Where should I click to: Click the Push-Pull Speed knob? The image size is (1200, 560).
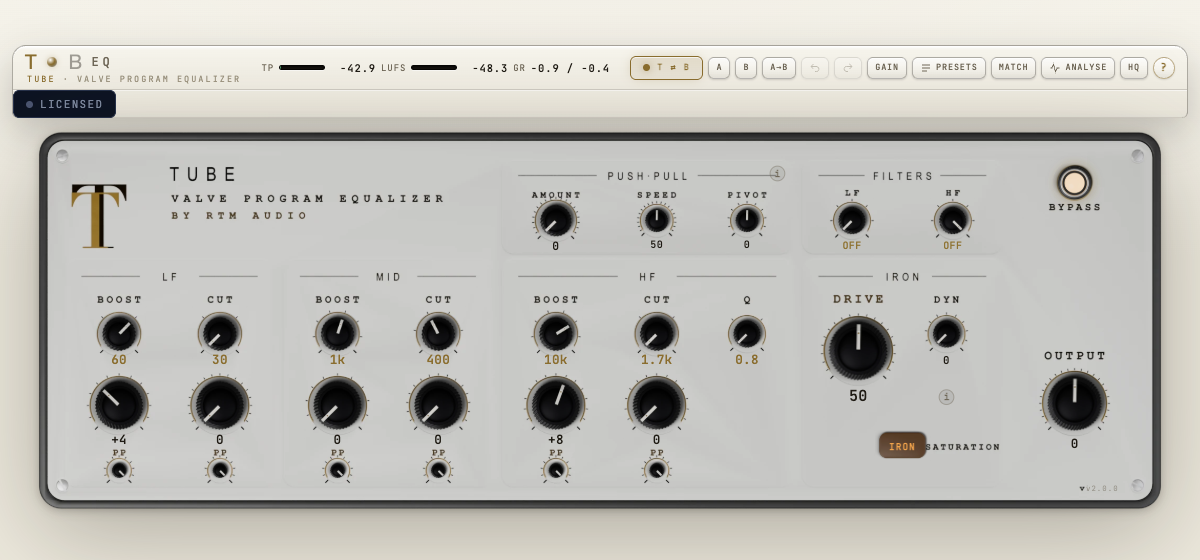657,219
